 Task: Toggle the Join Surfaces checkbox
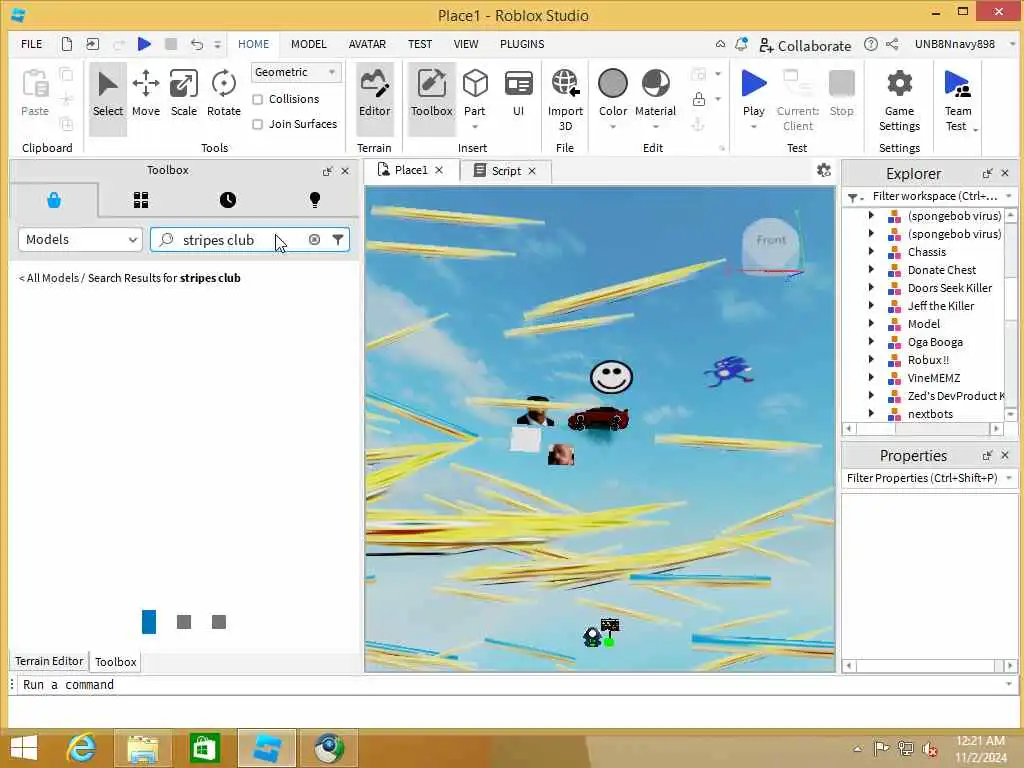pyautogui.click(x=257, y=124)
